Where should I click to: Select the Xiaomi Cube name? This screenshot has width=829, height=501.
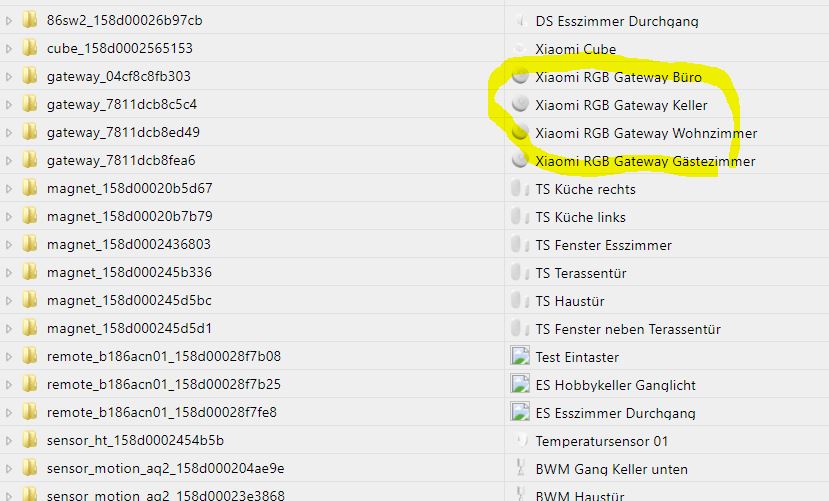click(576, 49)
